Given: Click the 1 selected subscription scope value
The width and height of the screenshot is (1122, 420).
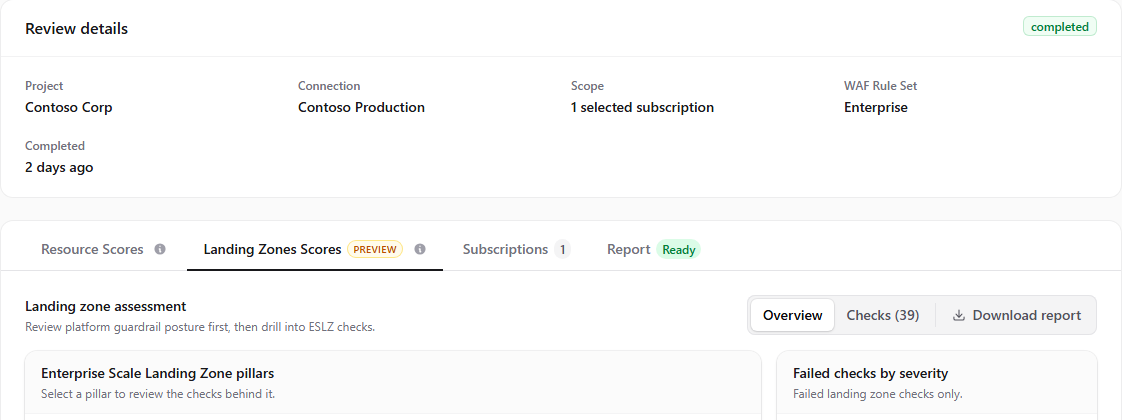Looking at the screenshot, I should (643, 107).
